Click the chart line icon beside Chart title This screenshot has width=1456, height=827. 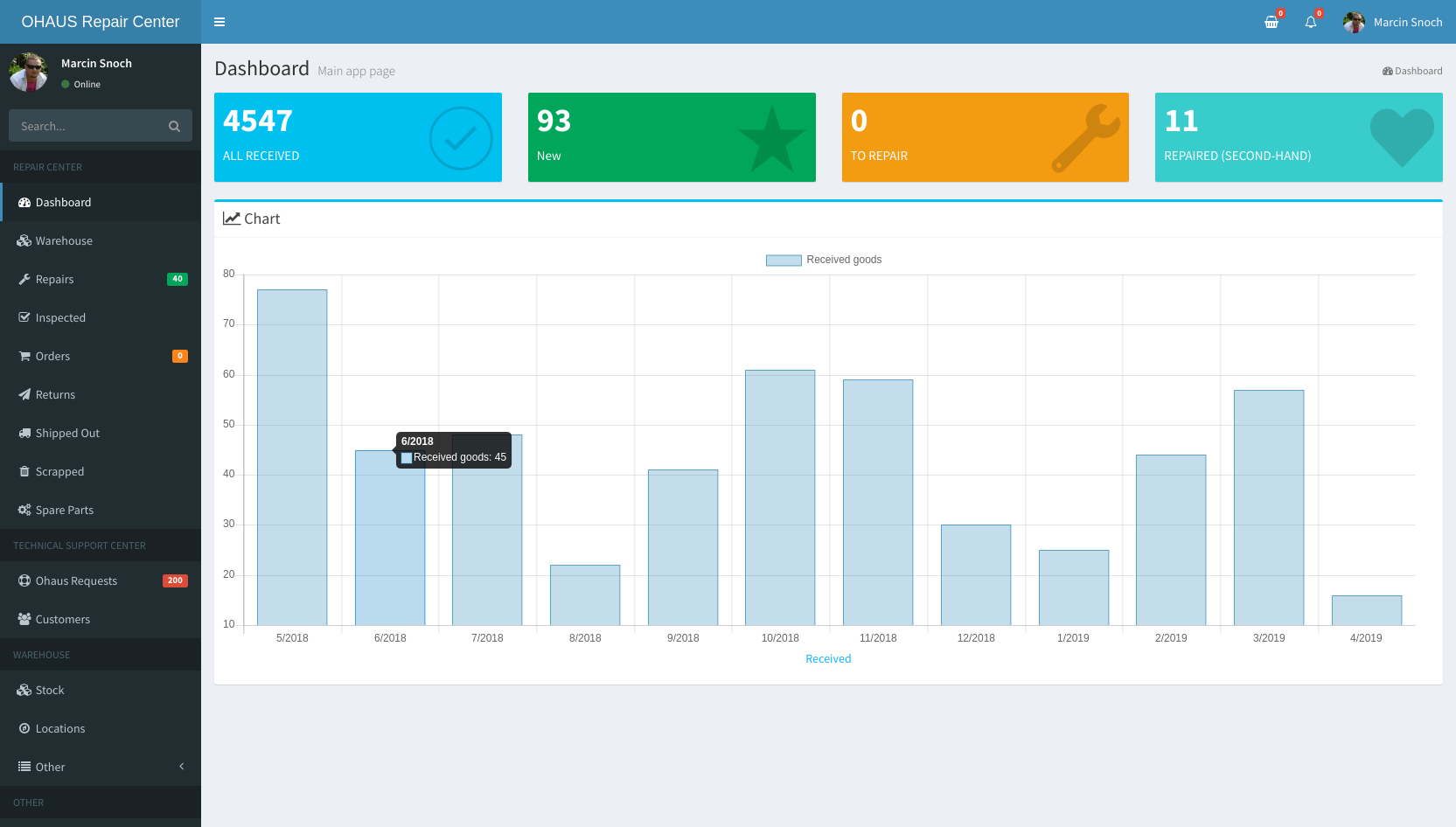[x=231, y=219]
